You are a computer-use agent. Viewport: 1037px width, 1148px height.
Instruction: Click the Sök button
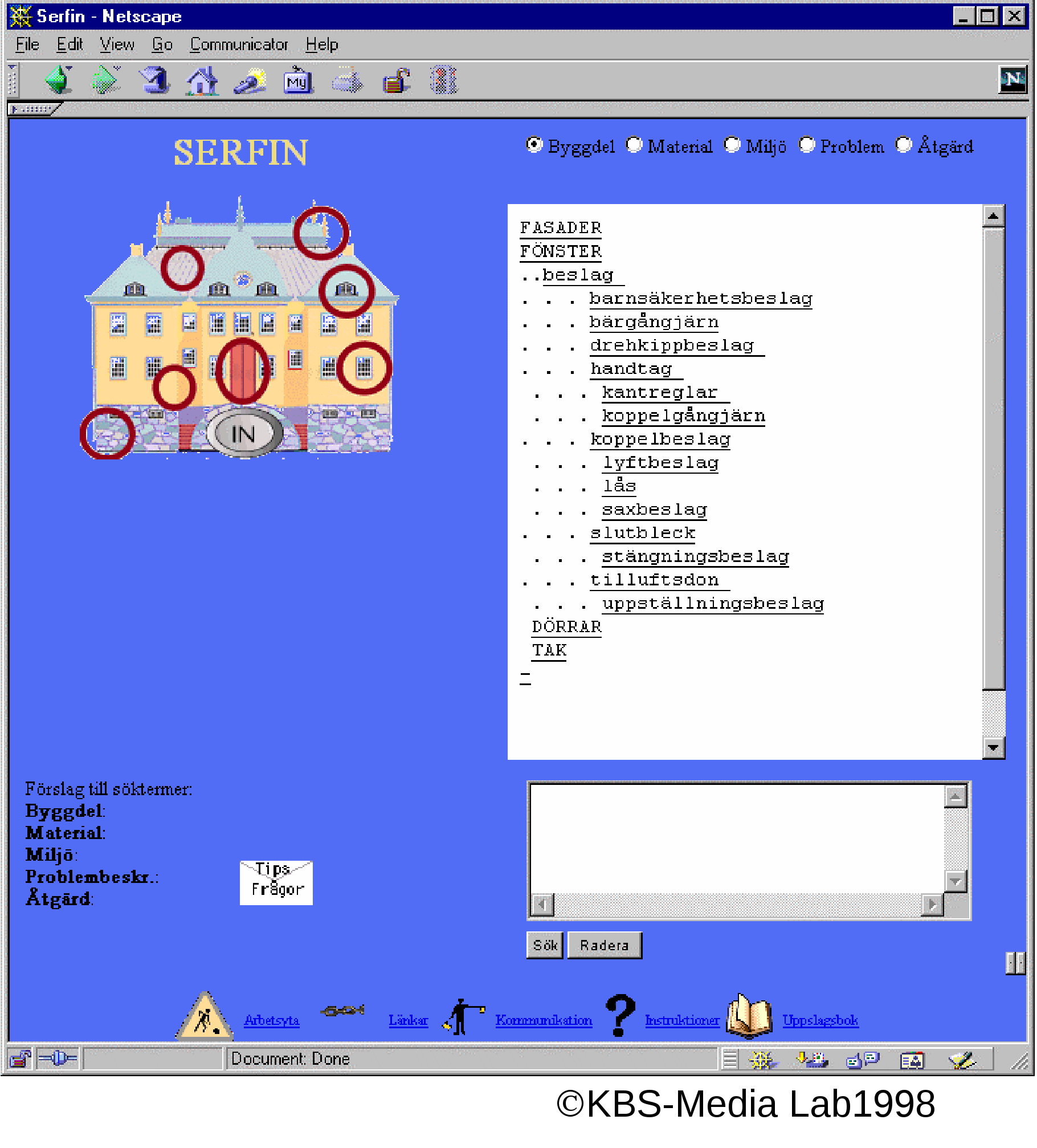click(x=545, y=946)
